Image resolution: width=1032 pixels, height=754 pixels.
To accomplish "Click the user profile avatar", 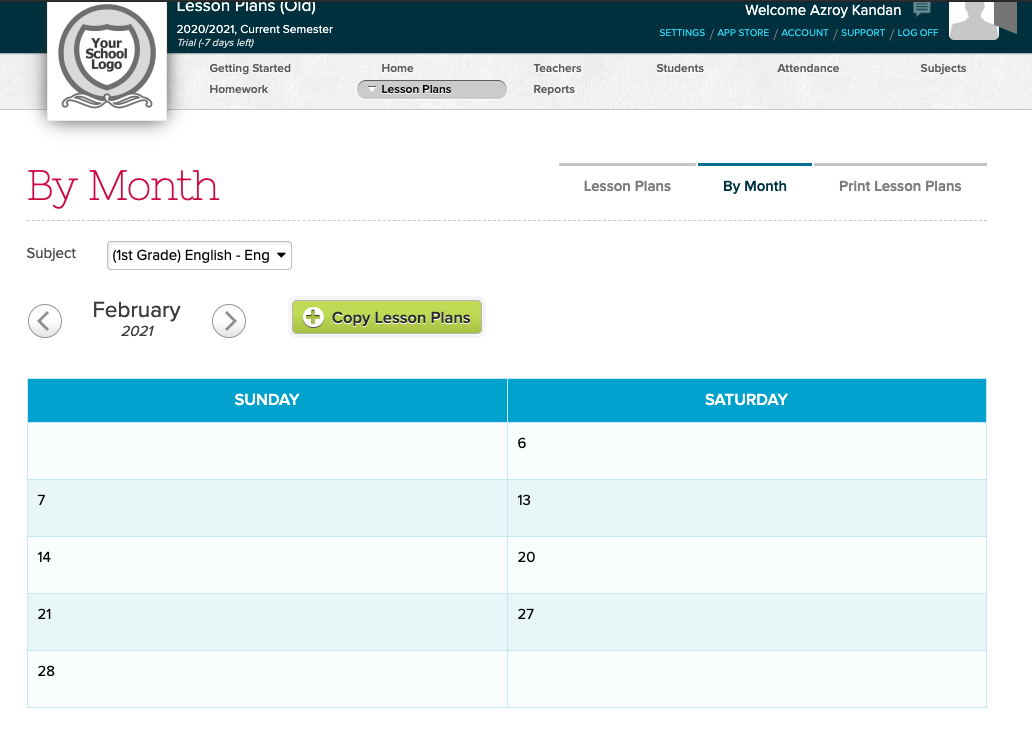I will (x=974, y=20).
